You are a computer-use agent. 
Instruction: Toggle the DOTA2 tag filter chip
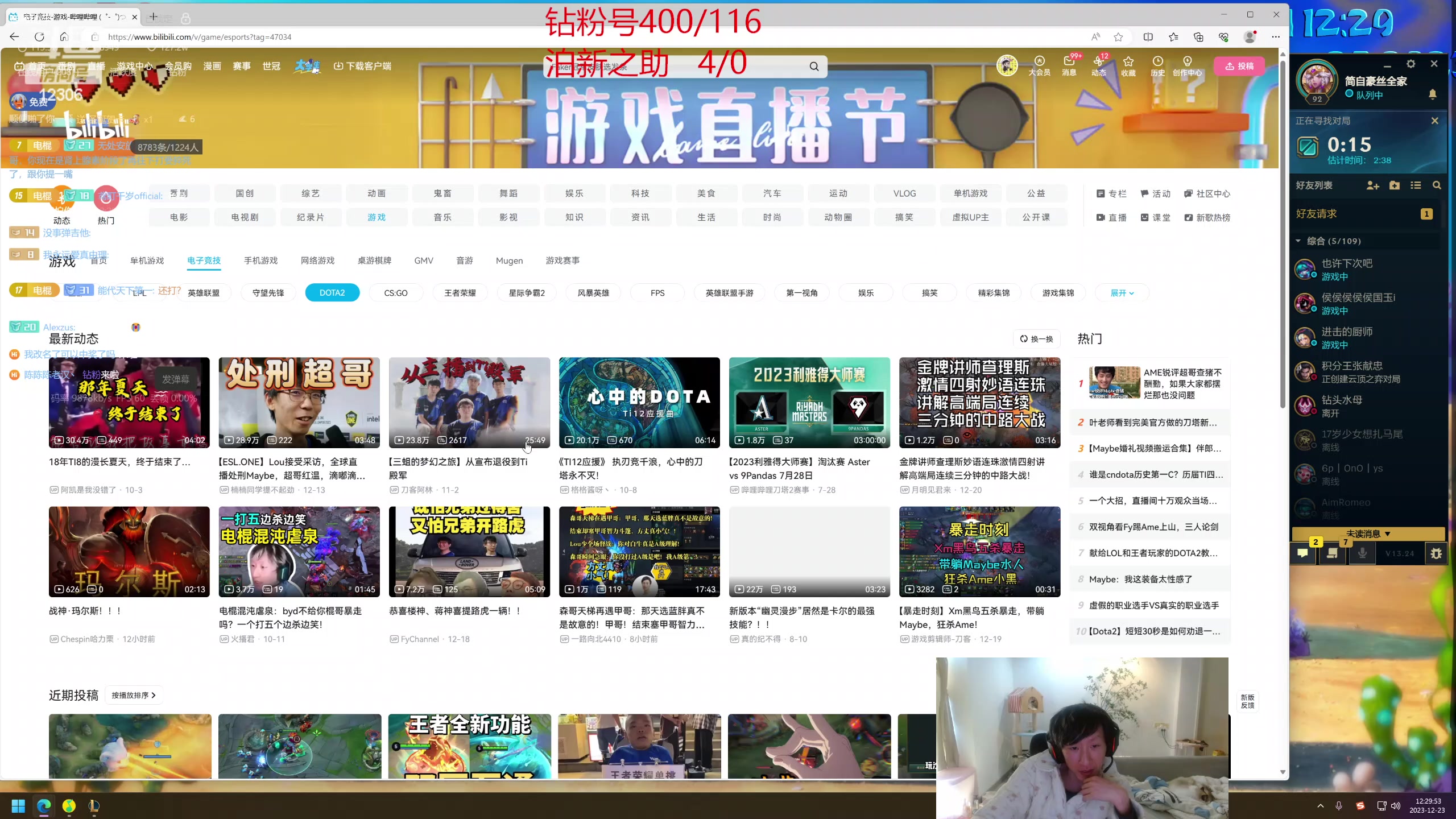(332, 293)
